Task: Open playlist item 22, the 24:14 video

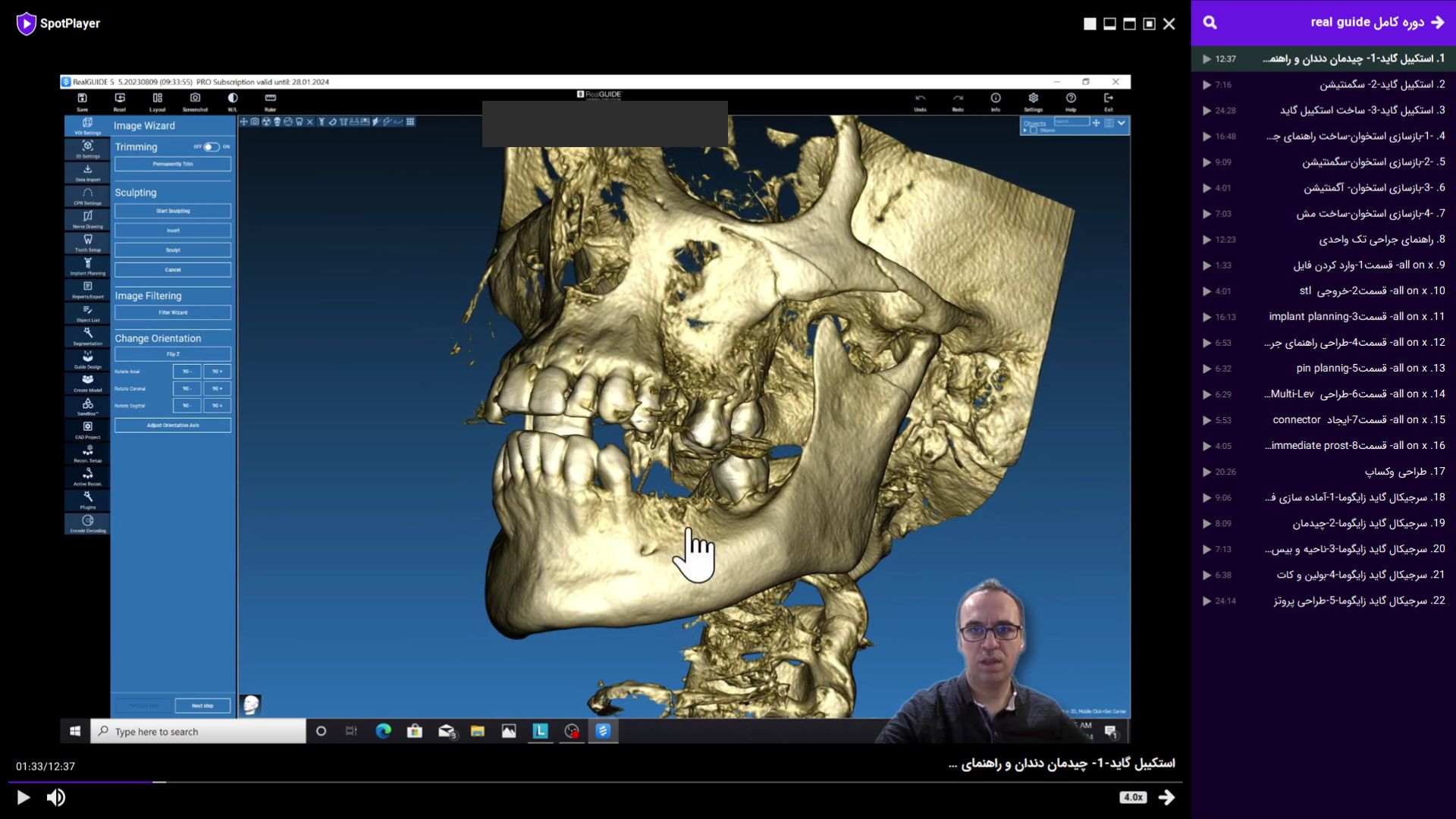Action: point(1323,601)
